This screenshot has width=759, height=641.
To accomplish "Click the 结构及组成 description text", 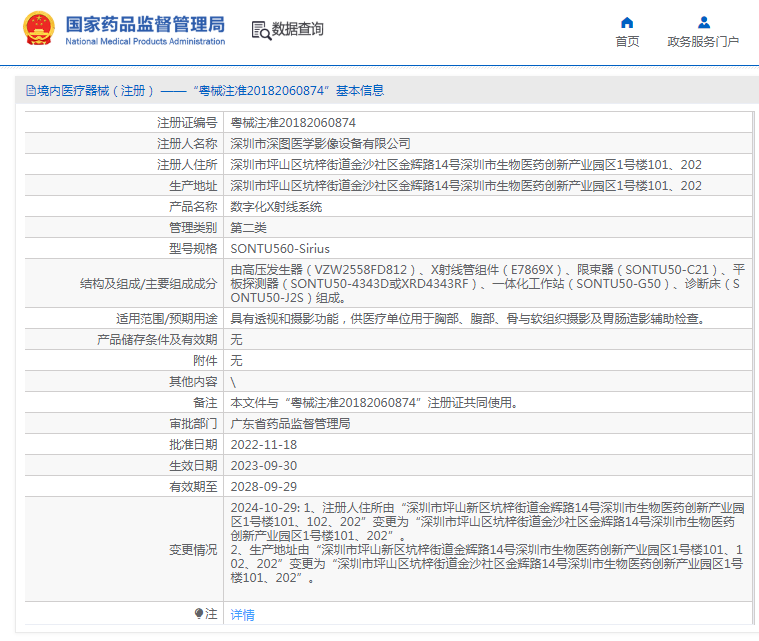I will 487,284.
